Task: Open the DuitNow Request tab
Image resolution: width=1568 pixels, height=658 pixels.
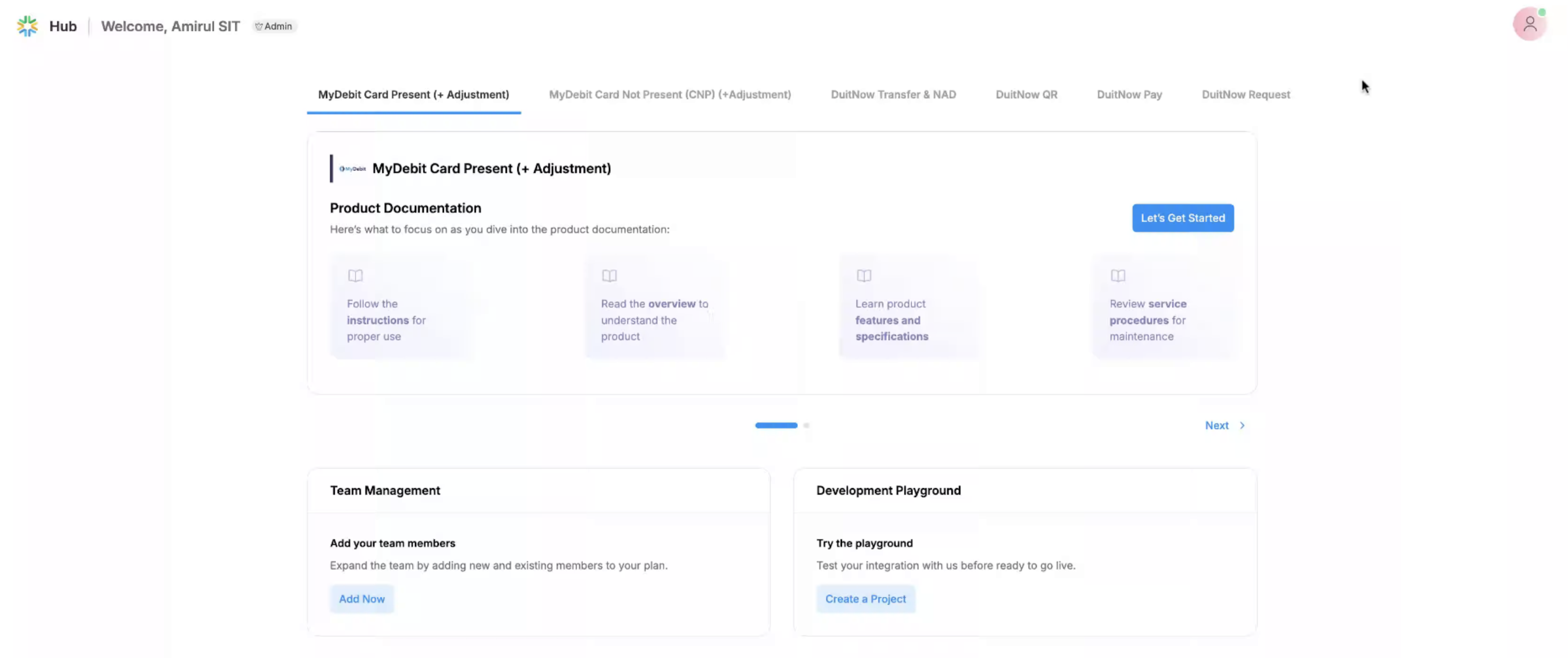Action: 1245,94
